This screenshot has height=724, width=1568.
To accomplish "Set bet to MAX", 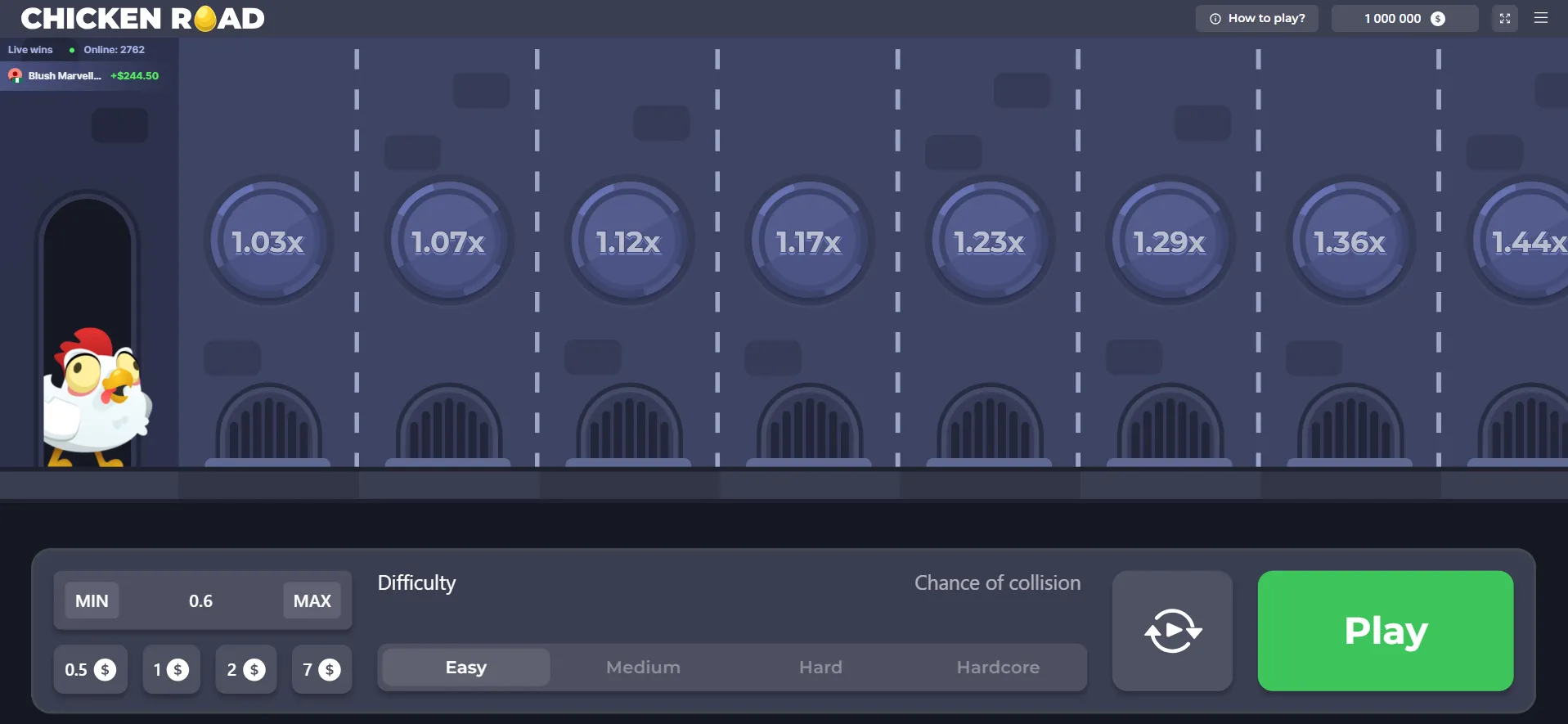I will [x=312, y=601].
